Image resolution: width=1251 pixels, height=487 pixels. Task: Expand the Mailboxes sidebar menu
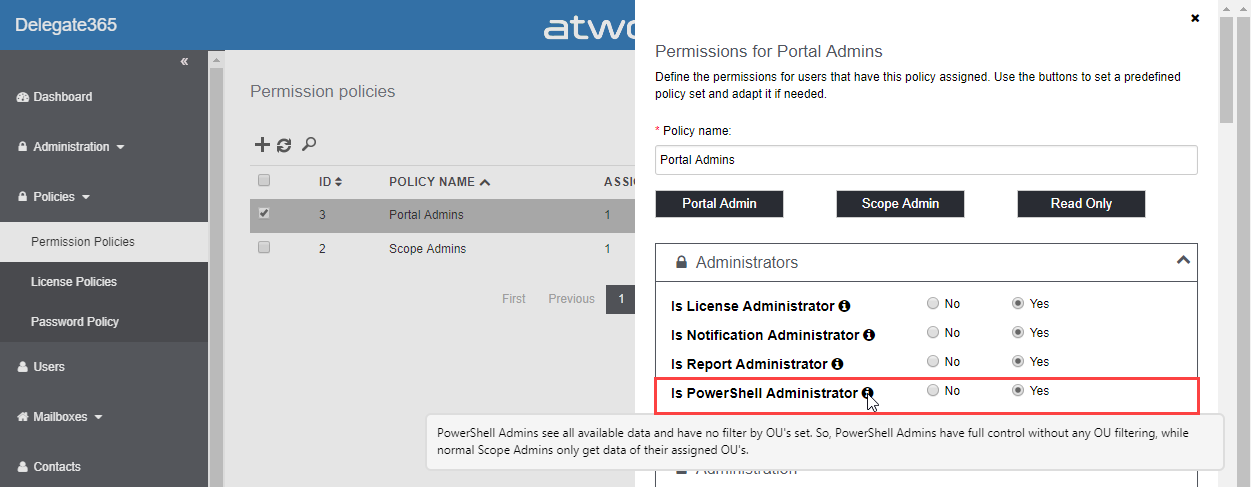coord(67,417)
